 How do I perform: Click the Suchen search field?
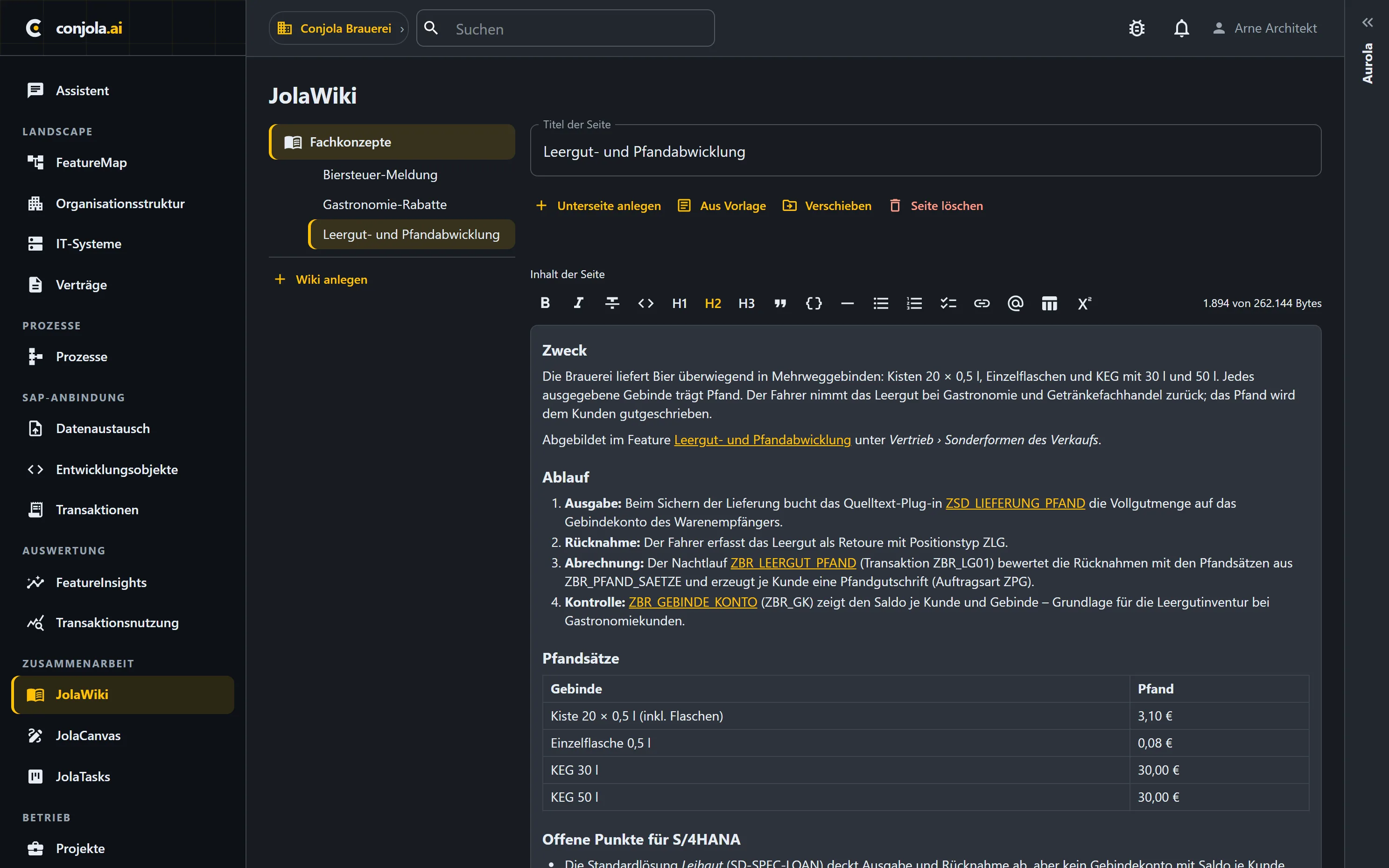coord(565,28)
